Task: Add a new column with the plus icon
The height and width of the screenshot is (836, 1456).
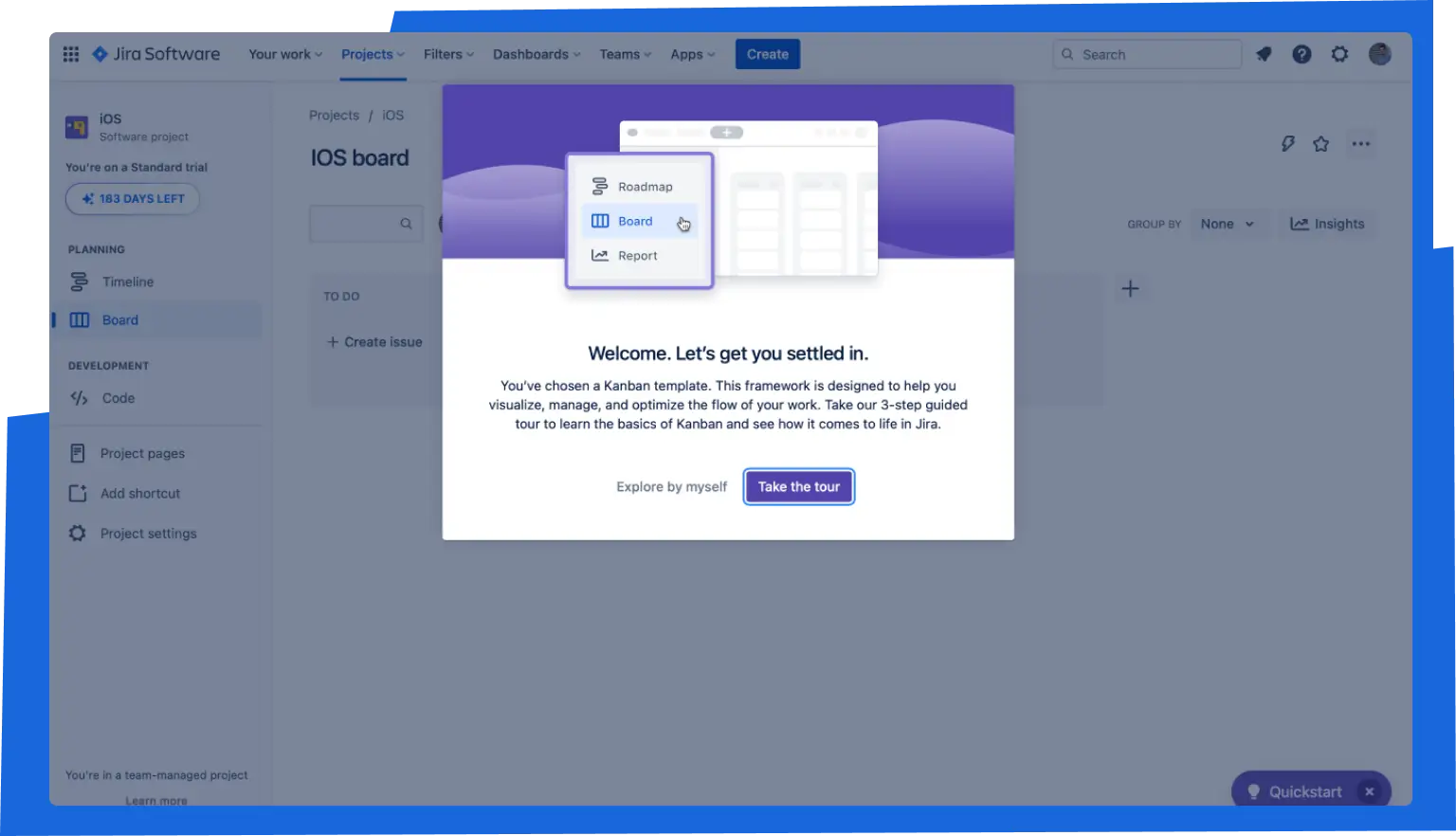Action: pos(1130,288)
